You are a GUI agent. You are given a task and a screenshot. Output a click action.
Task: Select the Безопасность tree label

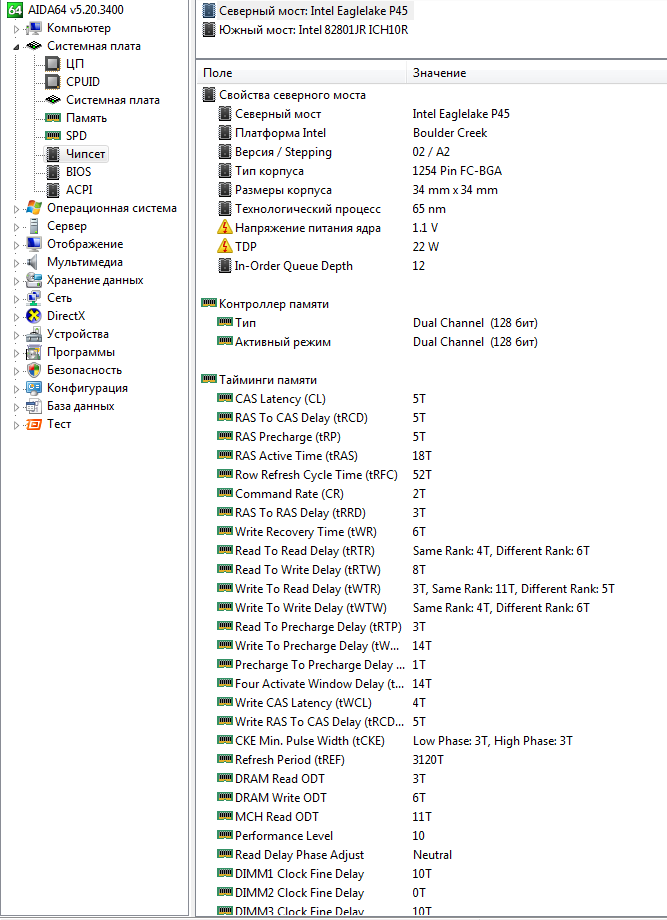[x=84, y=370]
